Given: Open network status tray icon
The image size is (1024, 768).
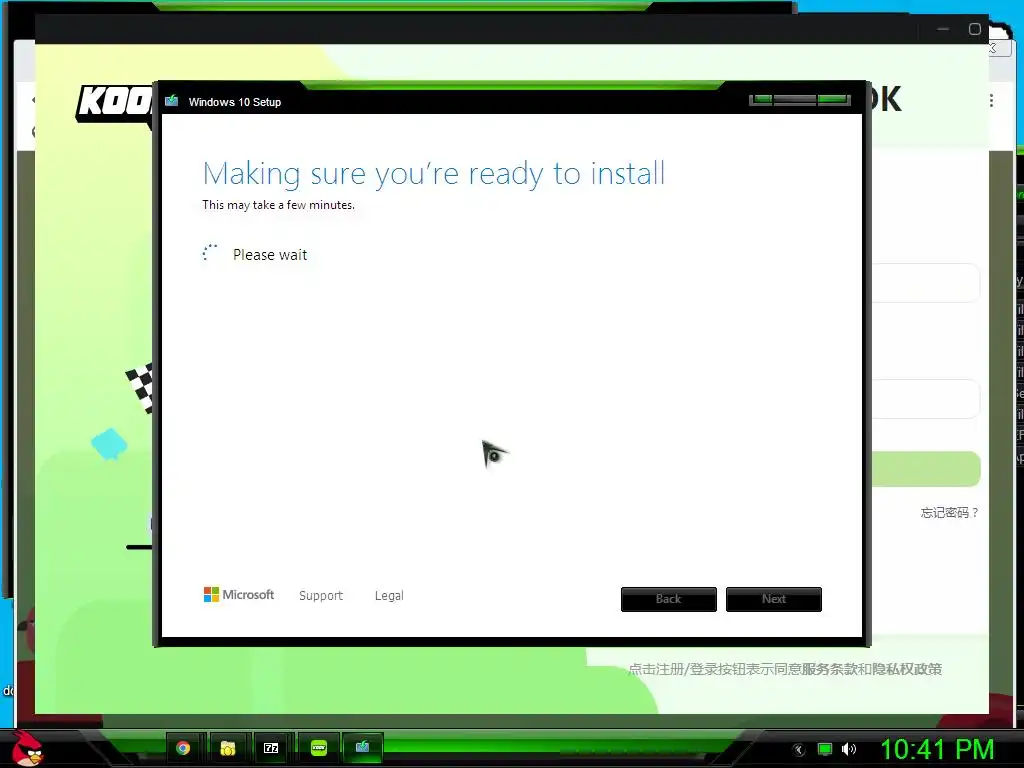Looking at the screenshot, I should [x=825, y=749].
